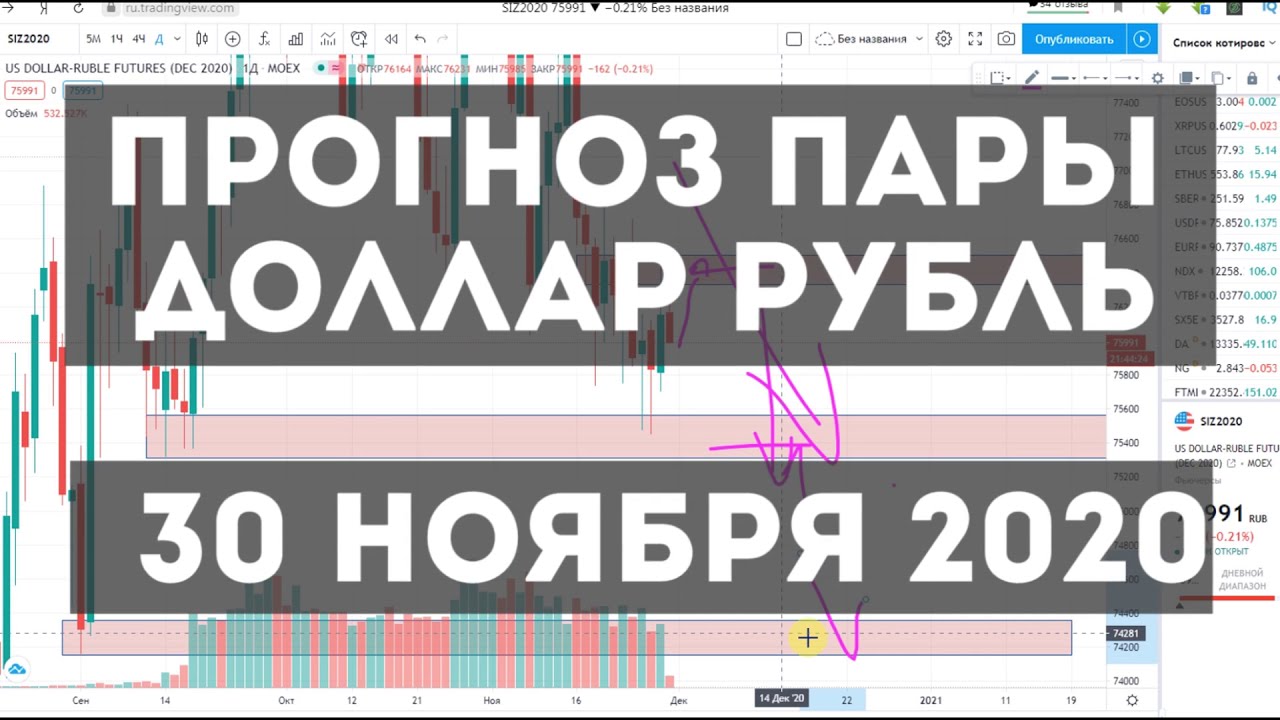
Task: Click the cloud icon at bottom left of chart
Action: [16, 668]
